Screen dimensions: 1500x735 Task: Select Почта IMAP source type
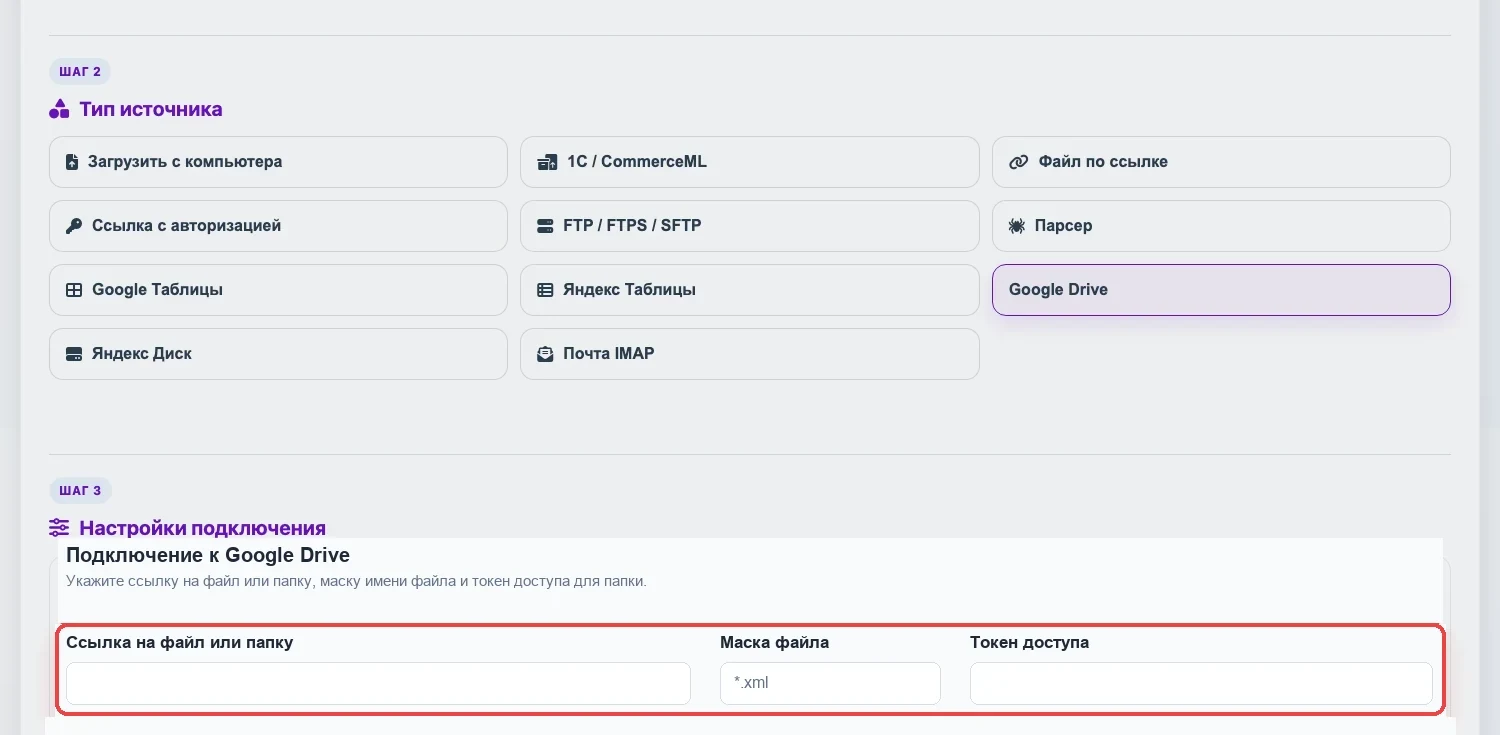click(750, 354)
